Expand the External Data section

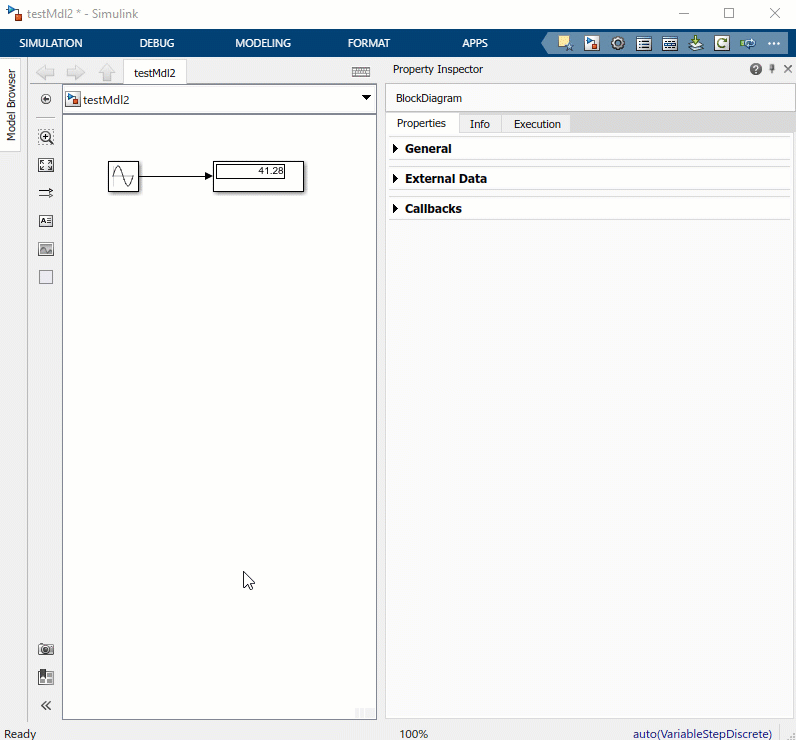click(x=445, y=179)
